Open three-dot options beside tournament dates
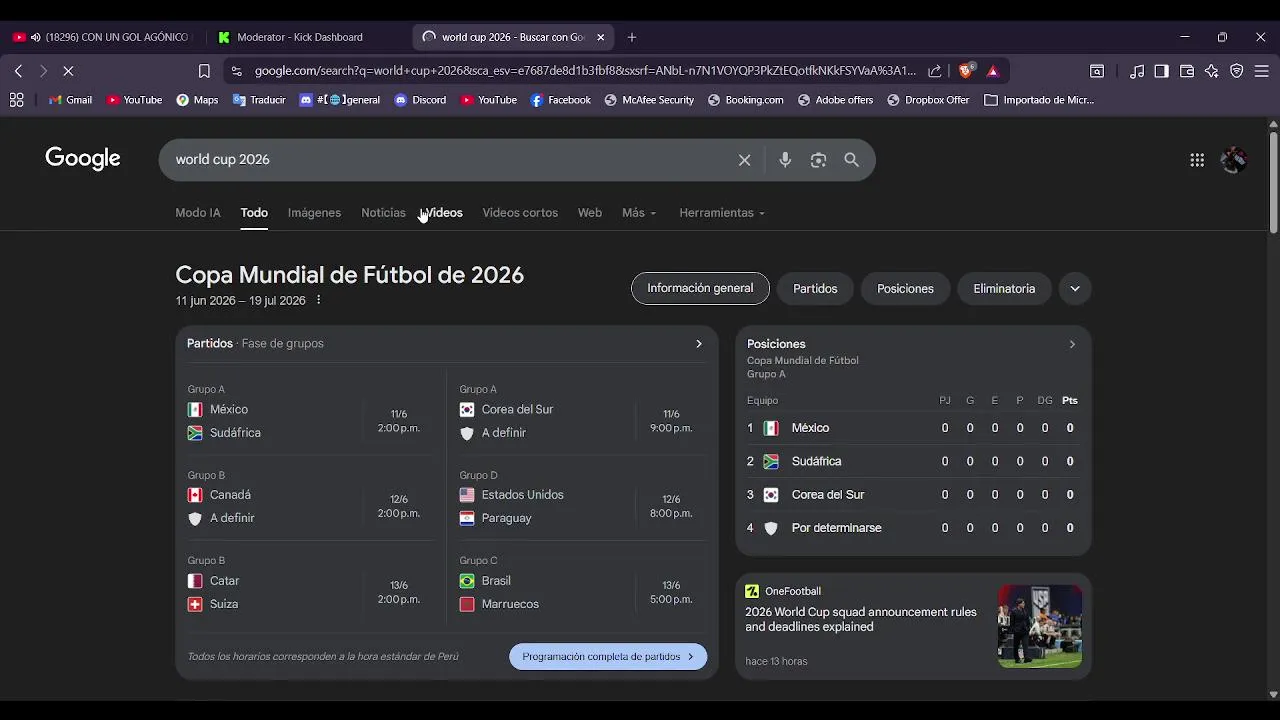This screenshot has width=1280, height=720. coord(319,300)
